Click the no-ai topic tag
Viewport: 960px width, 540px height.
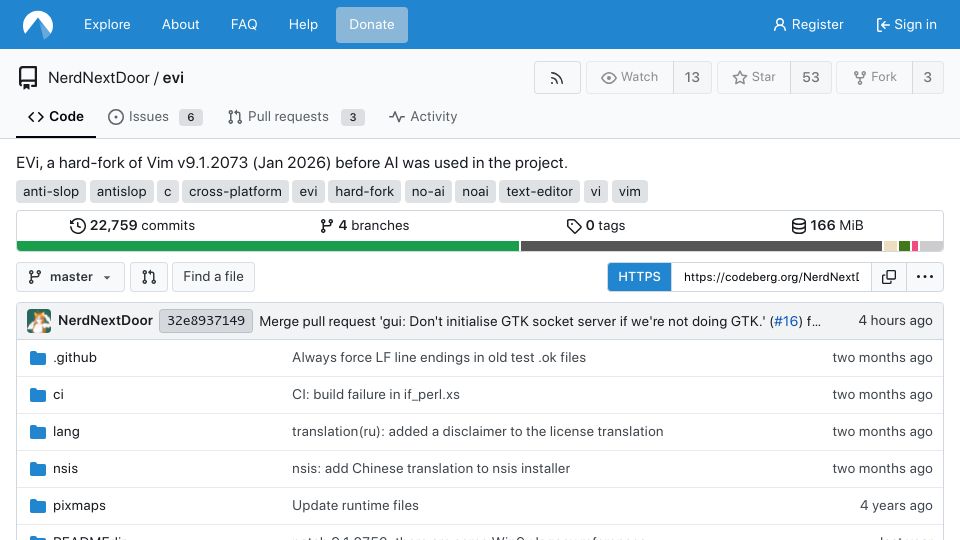tap(428, 192)
